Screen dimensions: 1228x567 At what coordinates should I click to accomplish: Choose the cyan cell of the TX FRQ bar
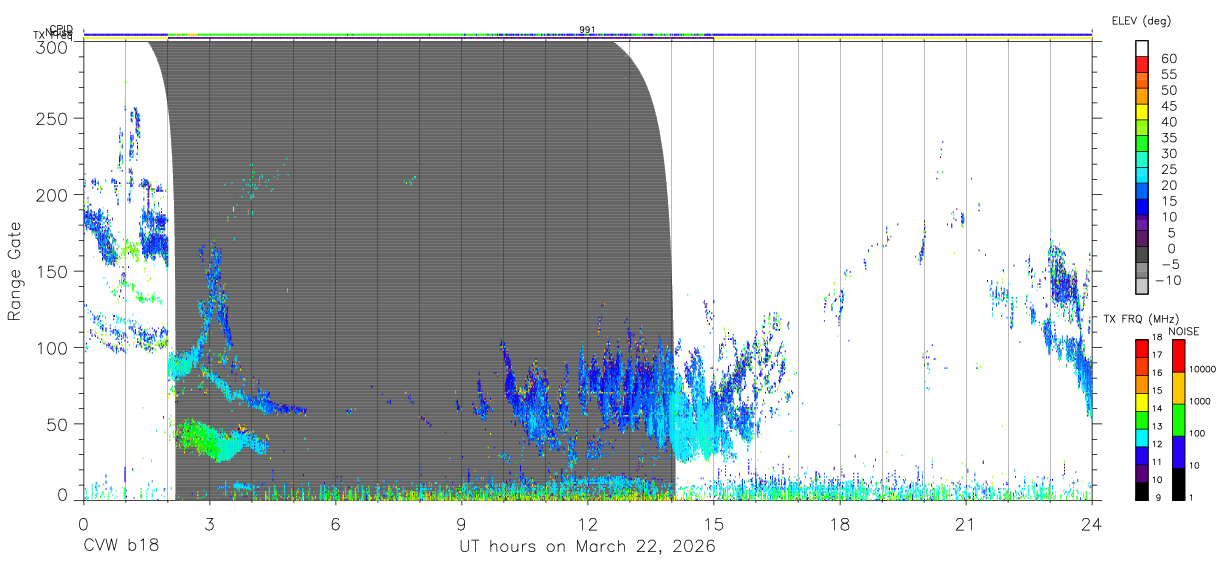1142,436
